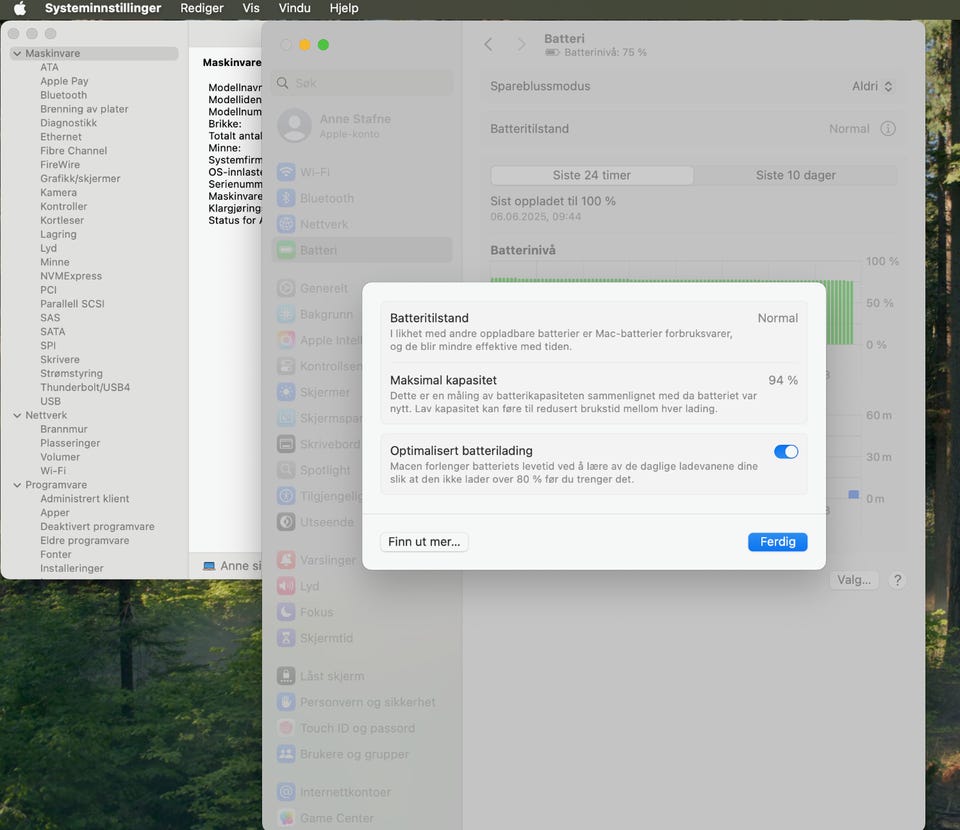Viewport: 960px width, 830px height.
Task: Collapse the Programvare tree section
Action: coord(17,485)
